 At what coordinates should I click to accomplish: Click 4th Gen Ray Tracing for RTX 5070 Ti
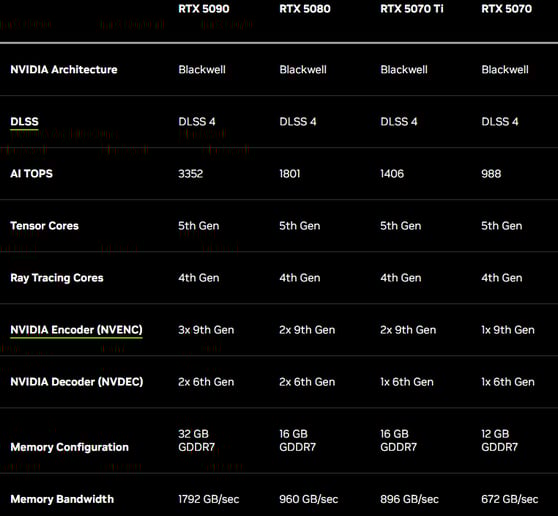point(401,278)
